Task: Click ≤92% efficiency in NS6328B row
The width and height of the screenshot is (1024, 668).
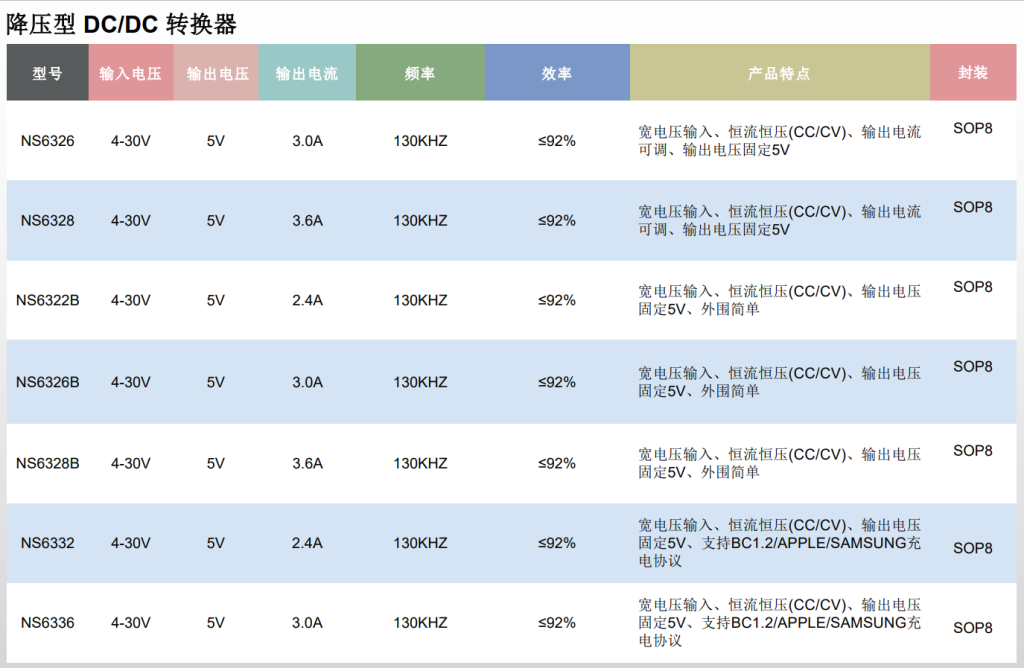Action: tap(557, 464)
